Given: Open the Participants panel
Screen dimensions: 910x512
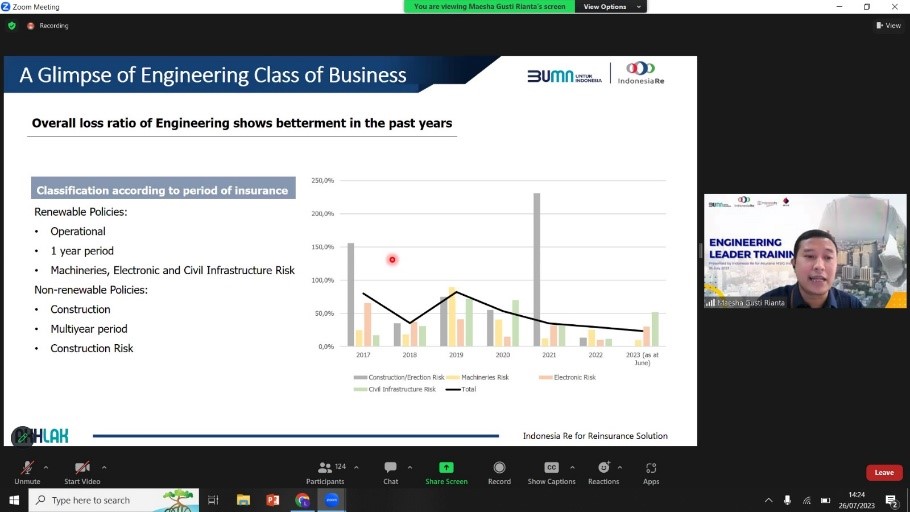Looking at the screenshot, I should click(x=325, y=473).
